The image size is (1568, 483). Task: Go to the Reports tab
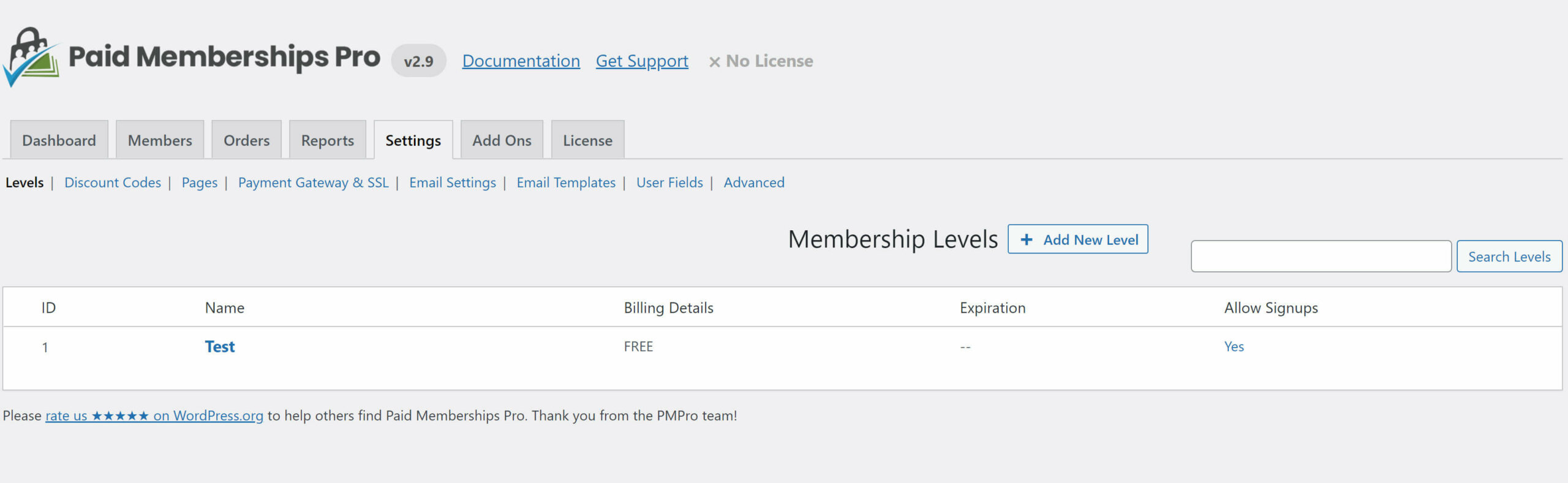(328, 140)
